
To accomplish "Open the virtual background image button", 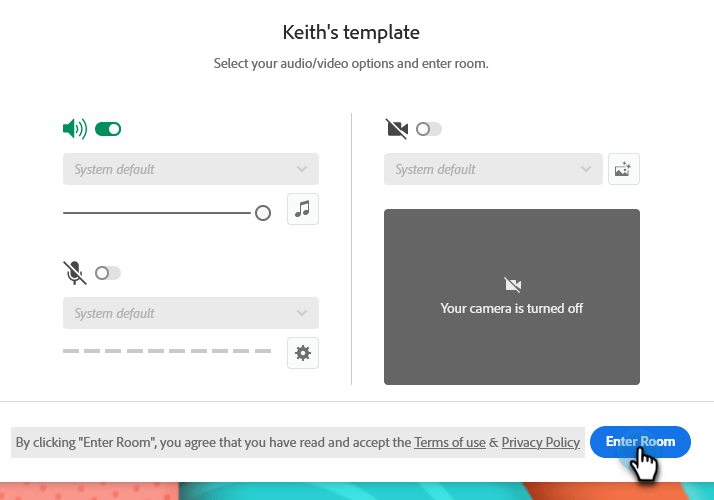I will [623, 169].
